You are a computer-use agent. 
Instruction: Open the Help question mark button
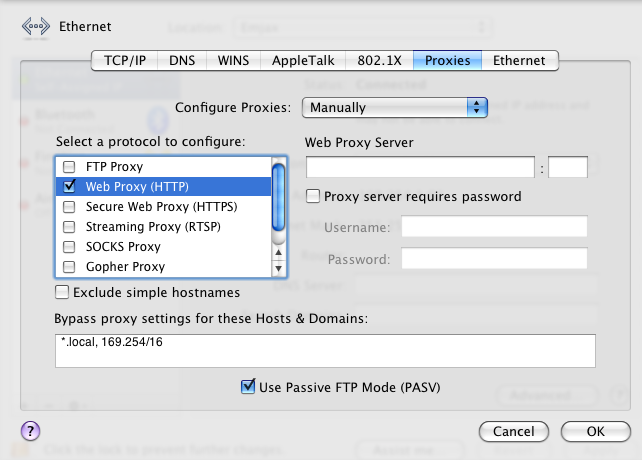click(x=30, y=431)
